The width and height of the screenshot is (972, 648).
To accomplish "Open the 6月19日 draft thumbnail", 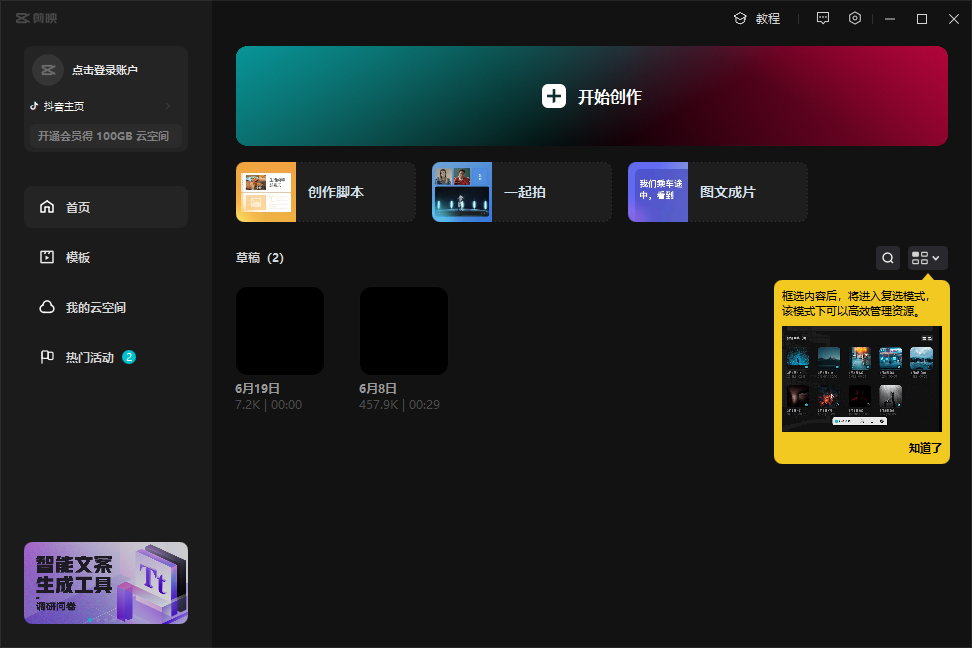I will (x=280, y=331).
